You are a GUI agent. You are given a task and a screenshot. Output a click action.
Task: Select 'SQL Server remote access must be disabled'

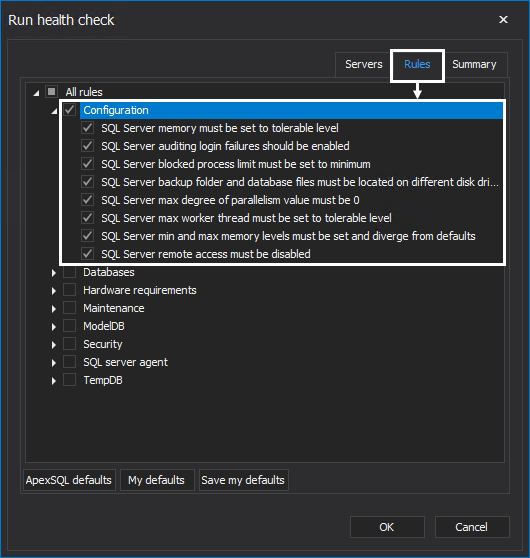point(206,254)
